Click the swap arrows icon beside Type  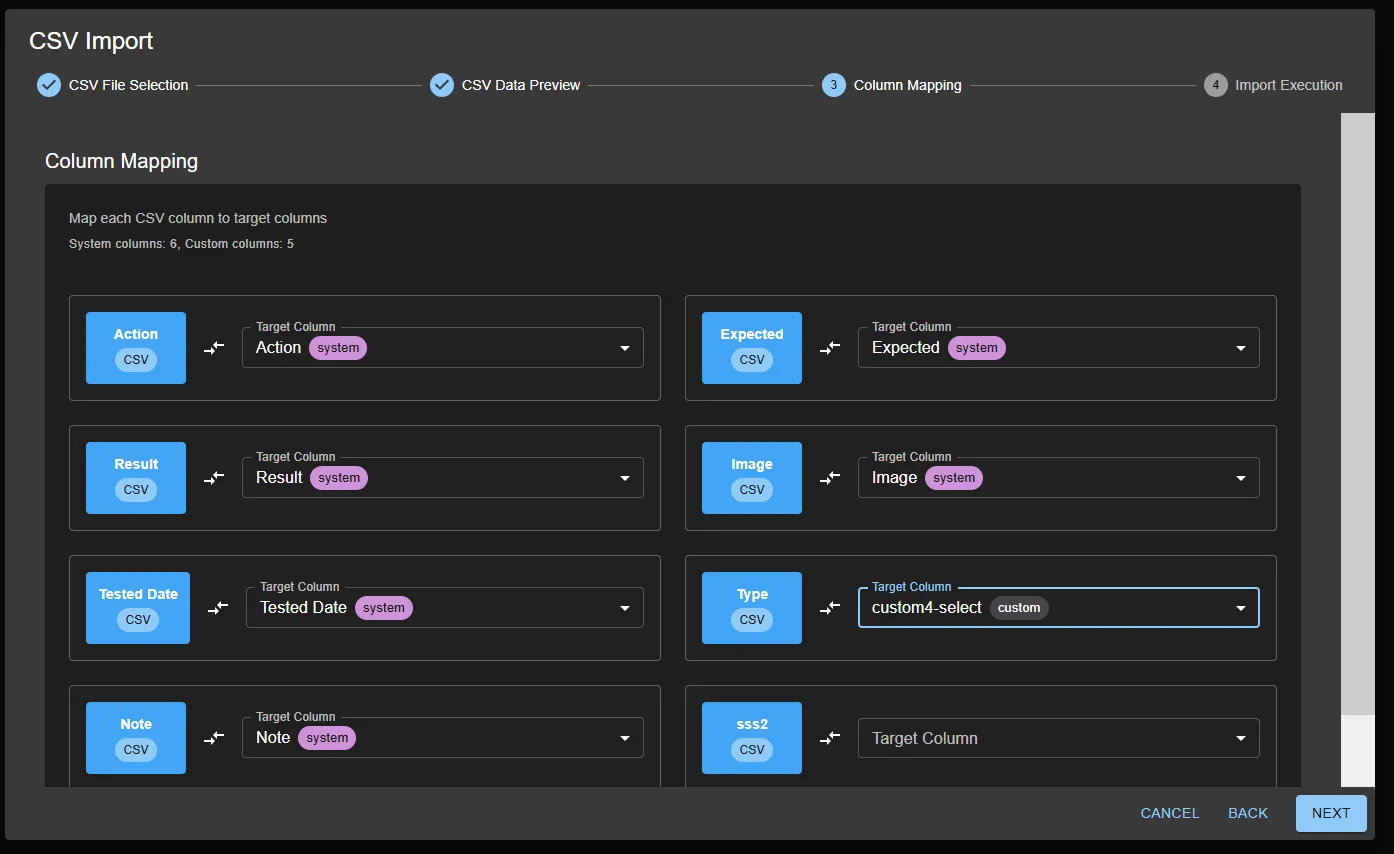830,608
